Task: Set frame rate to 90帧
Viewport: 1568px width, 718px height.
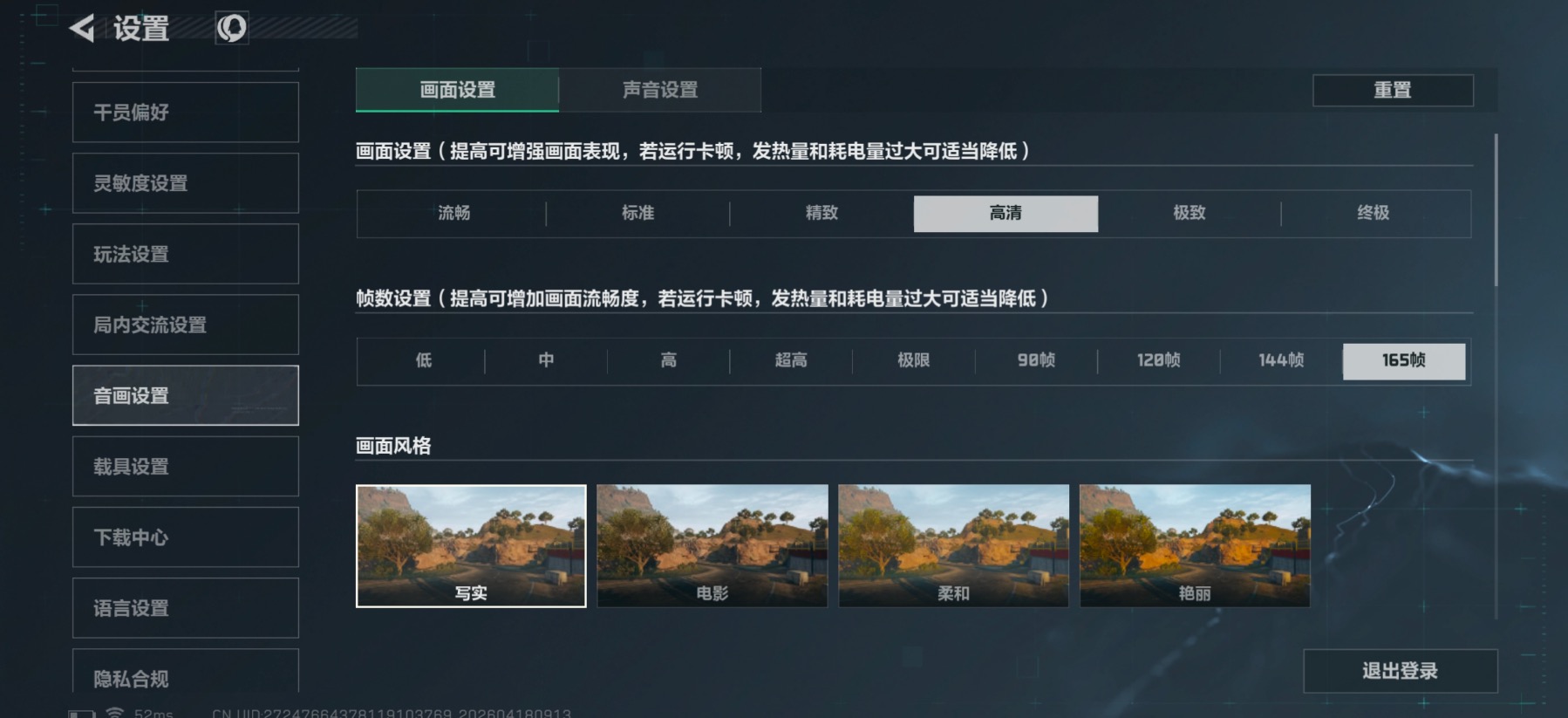Action: coord(1036,360)
